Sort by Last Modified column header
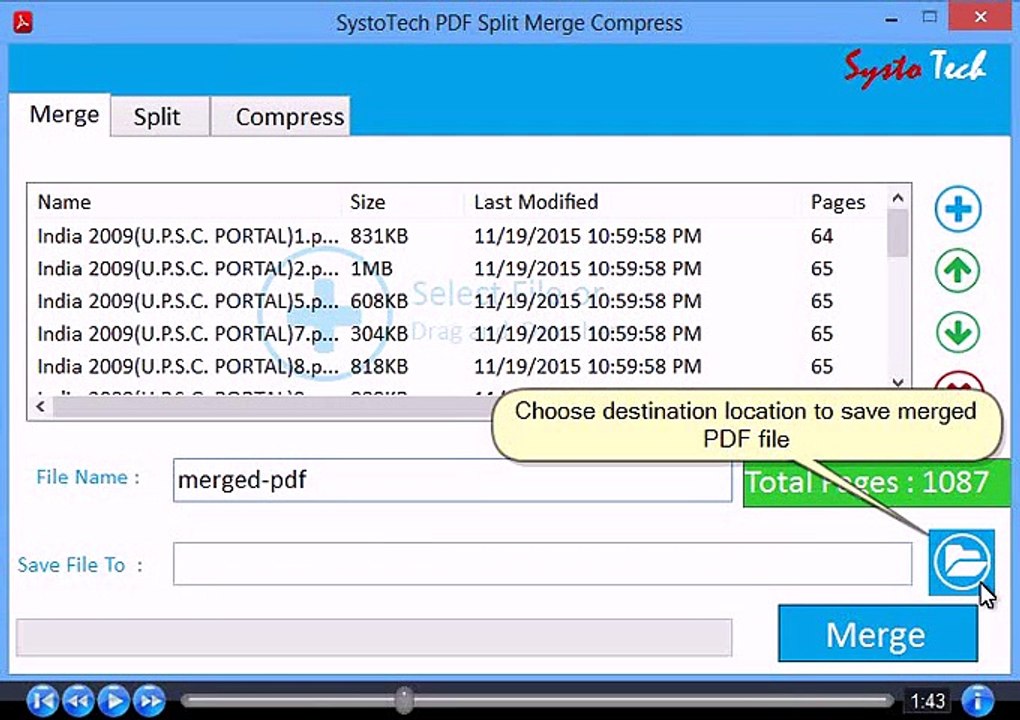Viewport: 1020px width, 720px height. coord(536,202)
